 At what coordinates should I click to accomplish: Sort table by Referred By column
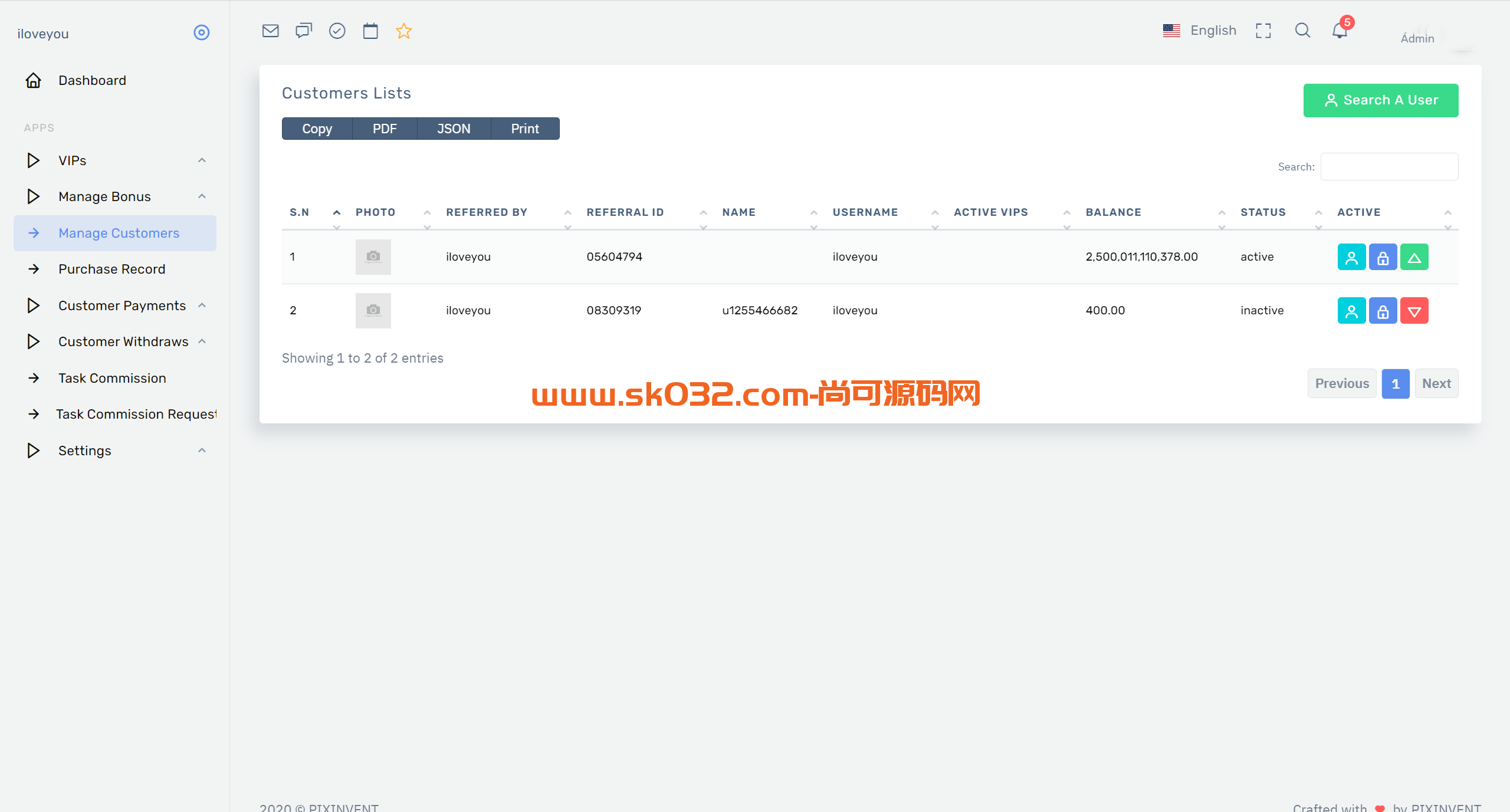tap(508, 212)
